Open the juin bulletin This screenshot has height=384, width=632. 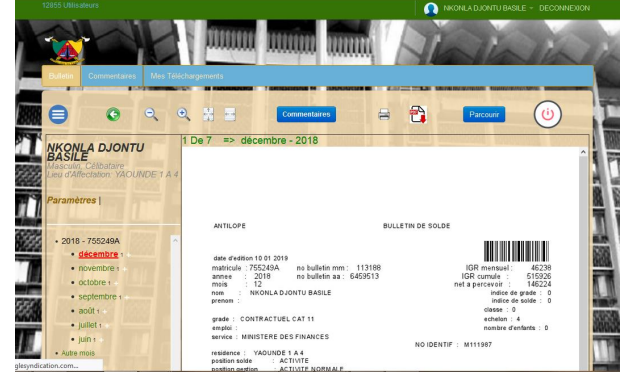[x=85, y=339]
